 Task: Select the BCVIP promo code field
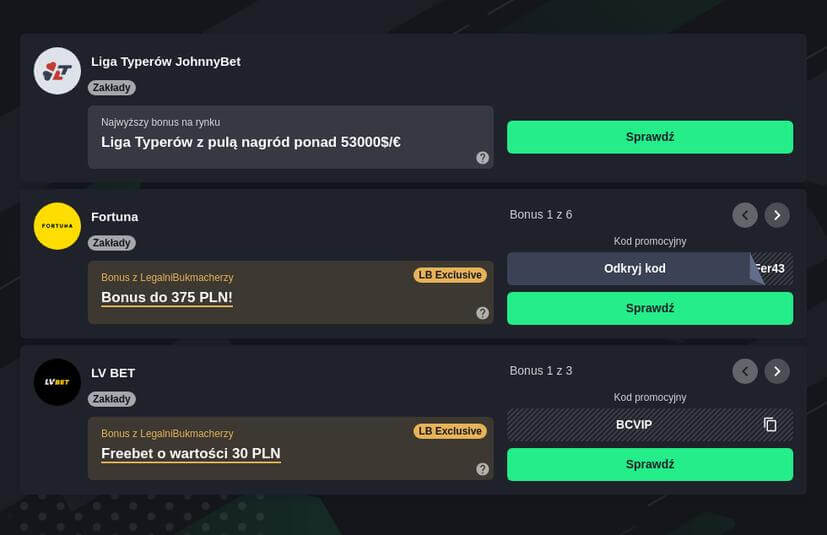click(634, 425)
